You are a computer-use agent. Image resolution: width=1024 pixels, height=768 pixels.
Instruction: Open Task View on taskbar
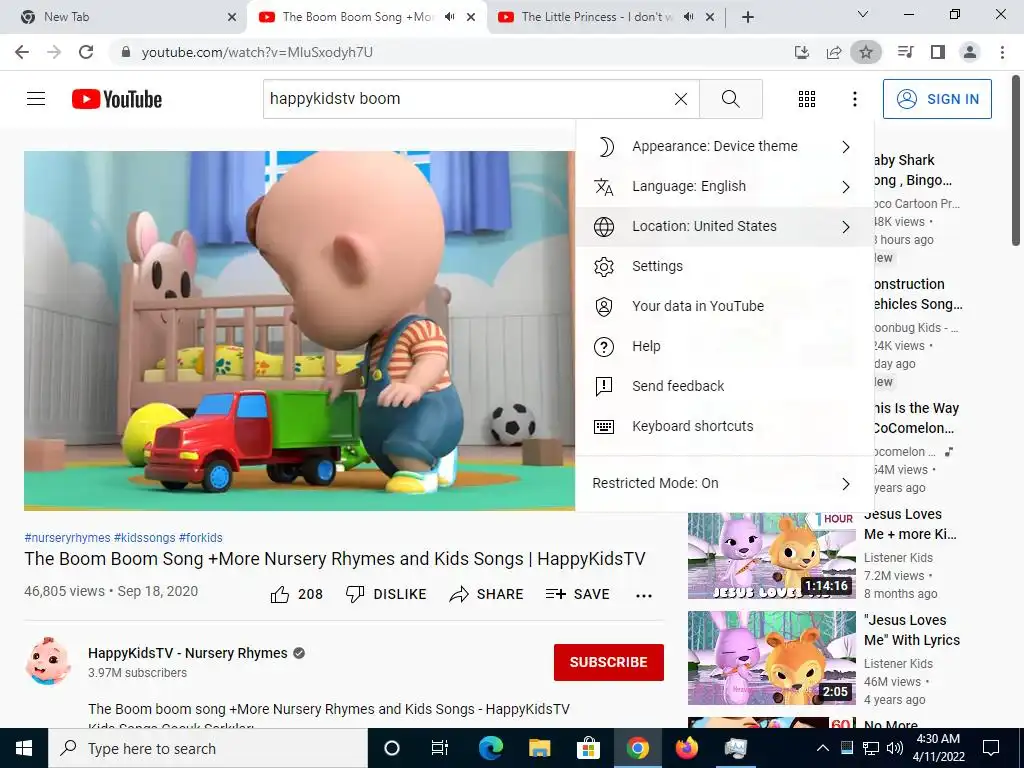tap(440, 748)
